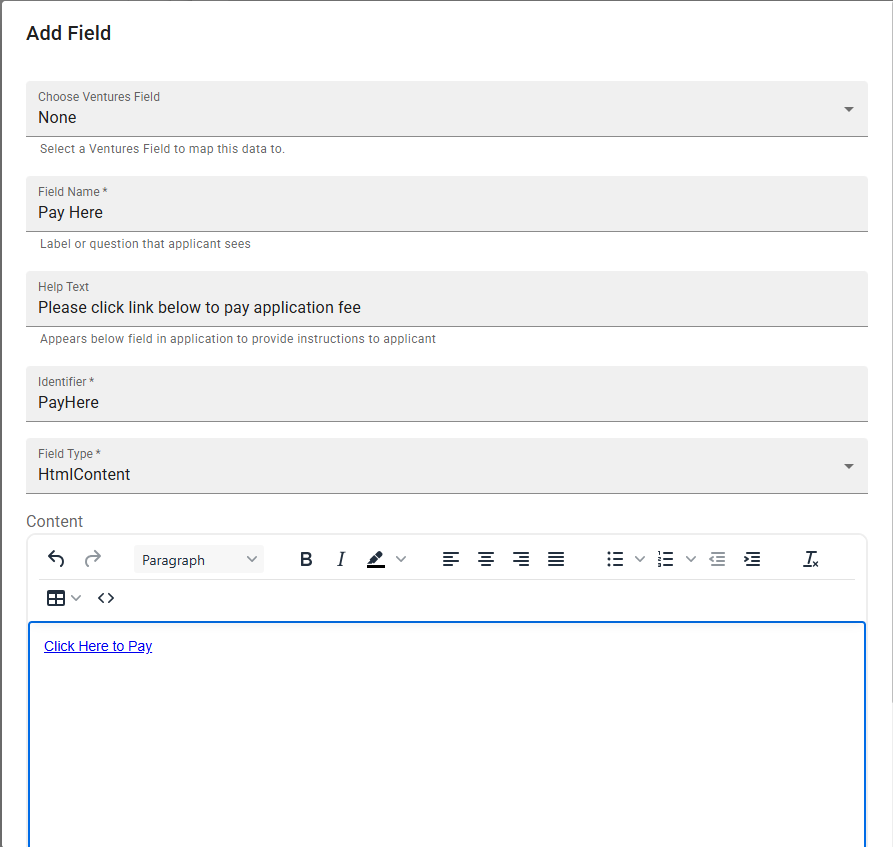893x847 pixels.
Task: Expand the Field Type dropdown
Action: [446, 466]
